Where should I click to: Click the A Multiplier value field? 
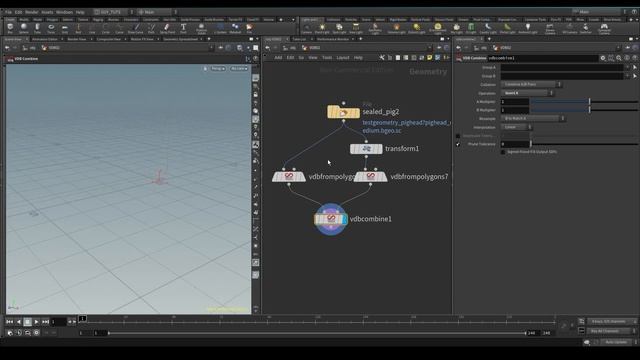pyautogui.click(x=515, y=102)
